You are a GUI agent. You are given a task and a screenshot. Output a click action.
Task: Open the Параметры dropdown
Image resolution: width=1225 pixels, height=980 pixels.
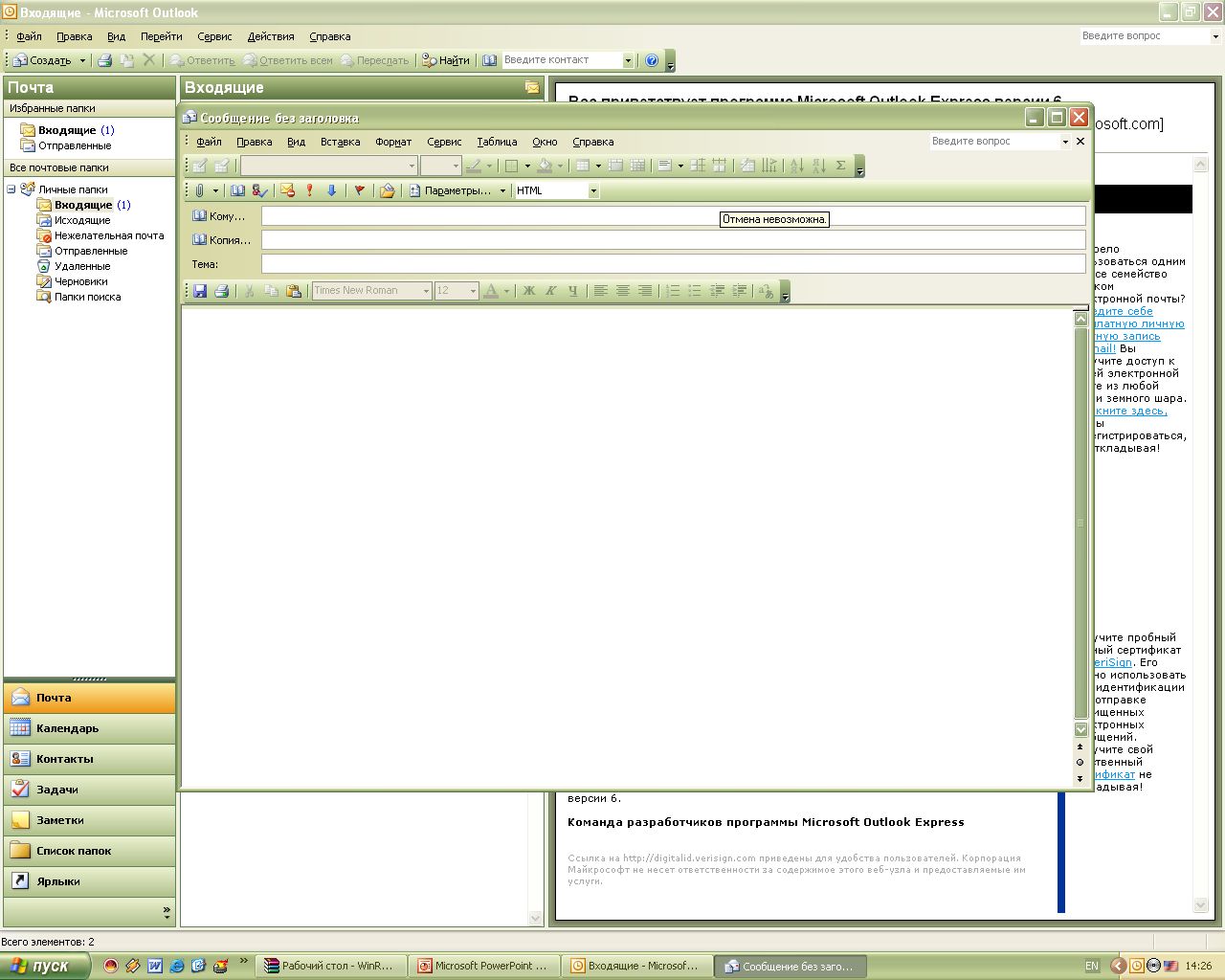click(x=502, y=190)
